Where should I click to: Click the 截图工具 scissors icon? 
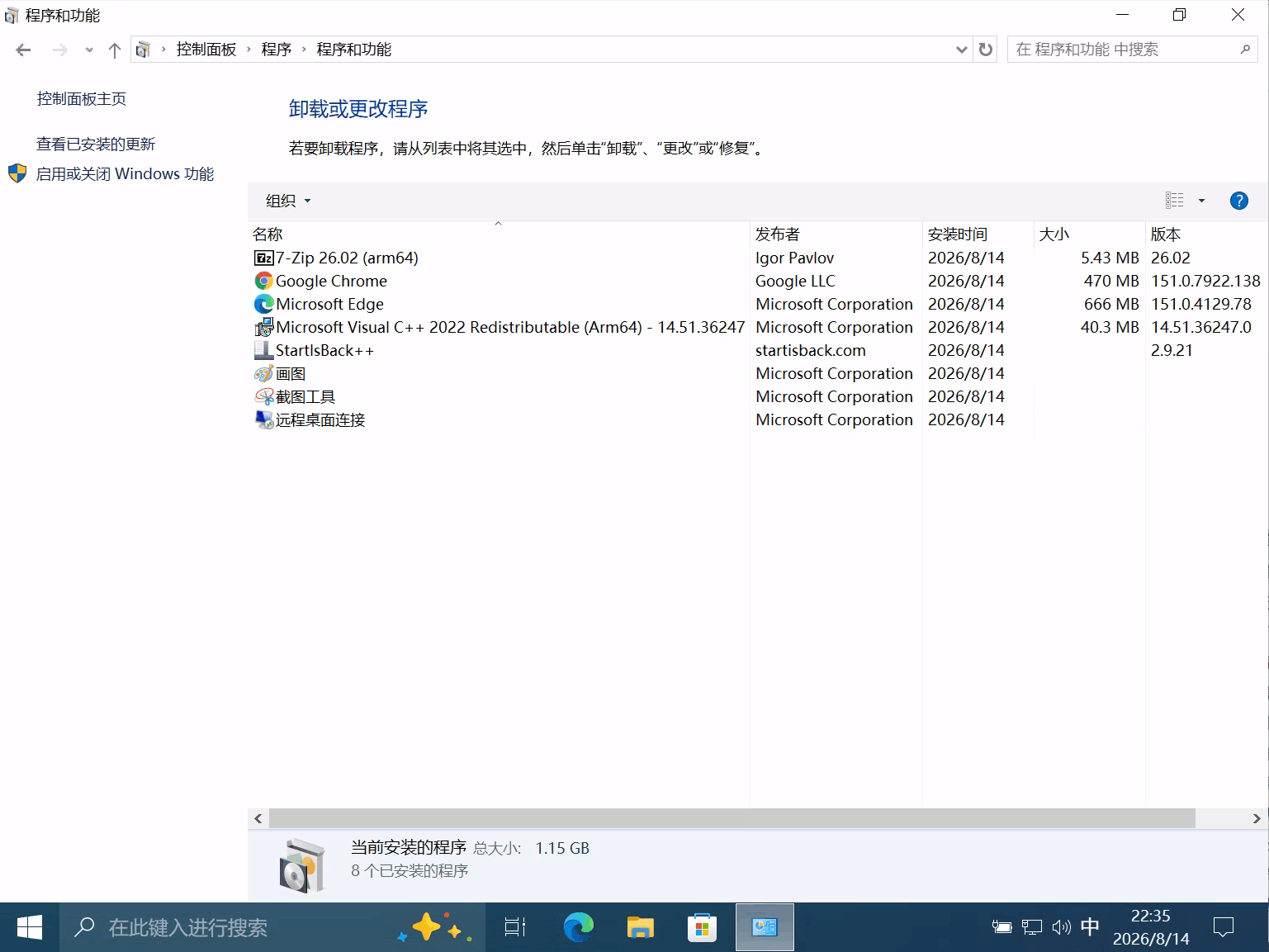[x=263, y=397]
